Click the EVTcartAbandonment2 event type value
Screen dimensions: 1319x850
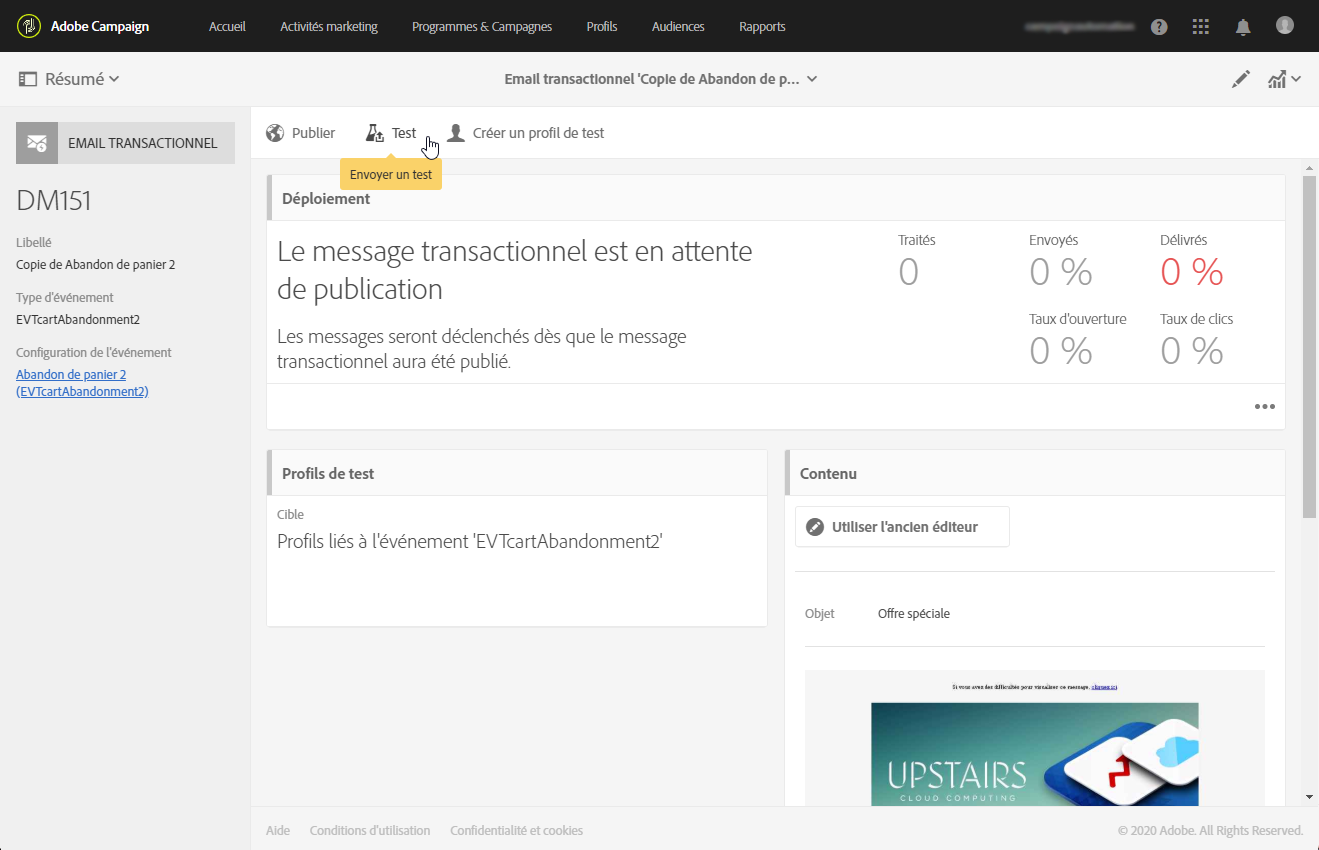pos(78,320)
